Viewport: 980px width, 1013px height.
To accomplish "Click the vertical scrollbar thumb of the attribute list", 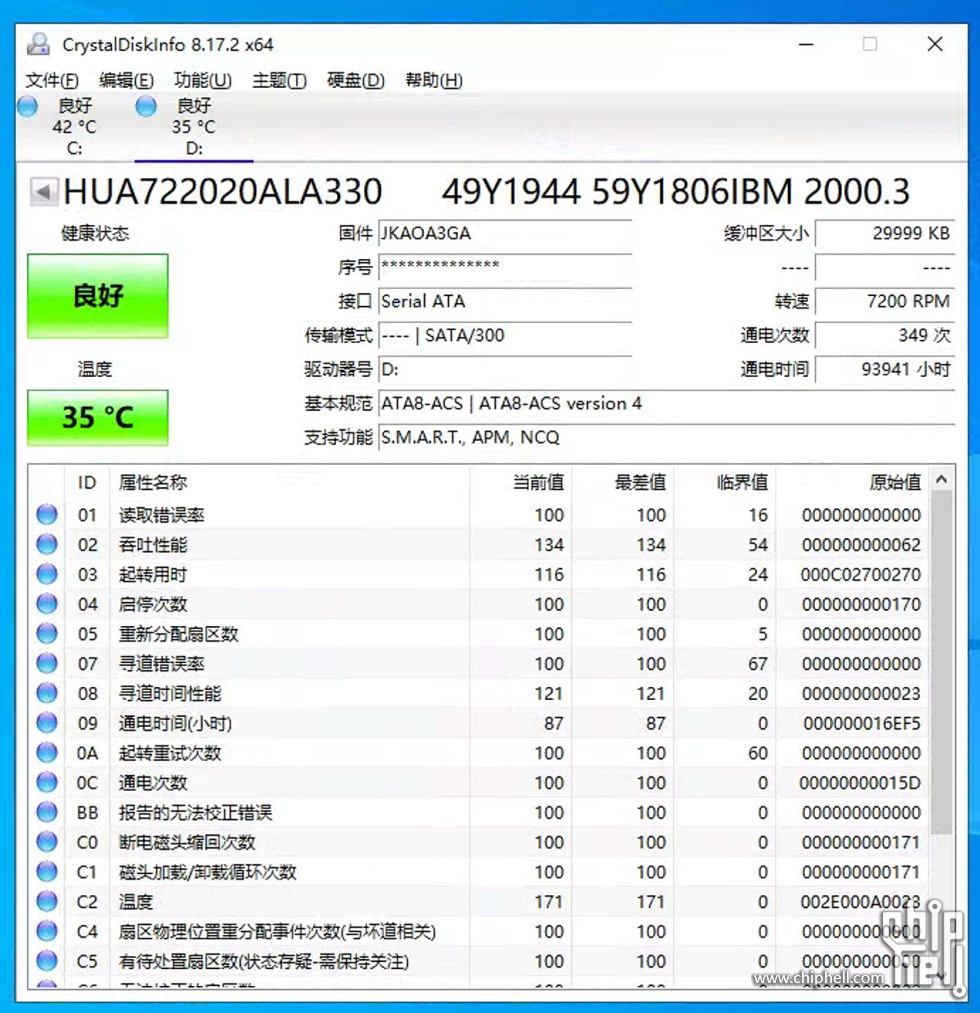I will pos(941,662).
